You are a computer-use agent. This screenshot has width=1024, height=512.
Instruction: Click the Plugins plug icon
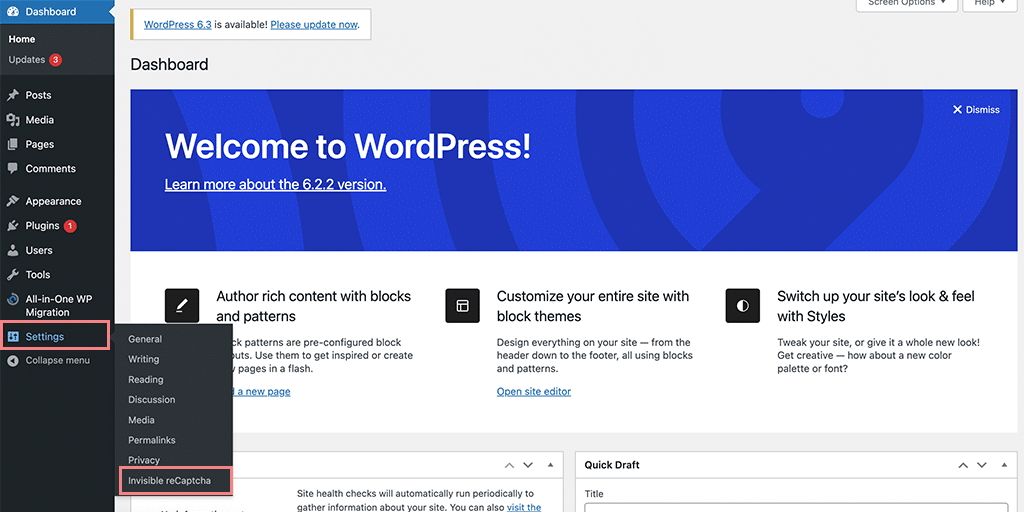click(x=13, y=226)
